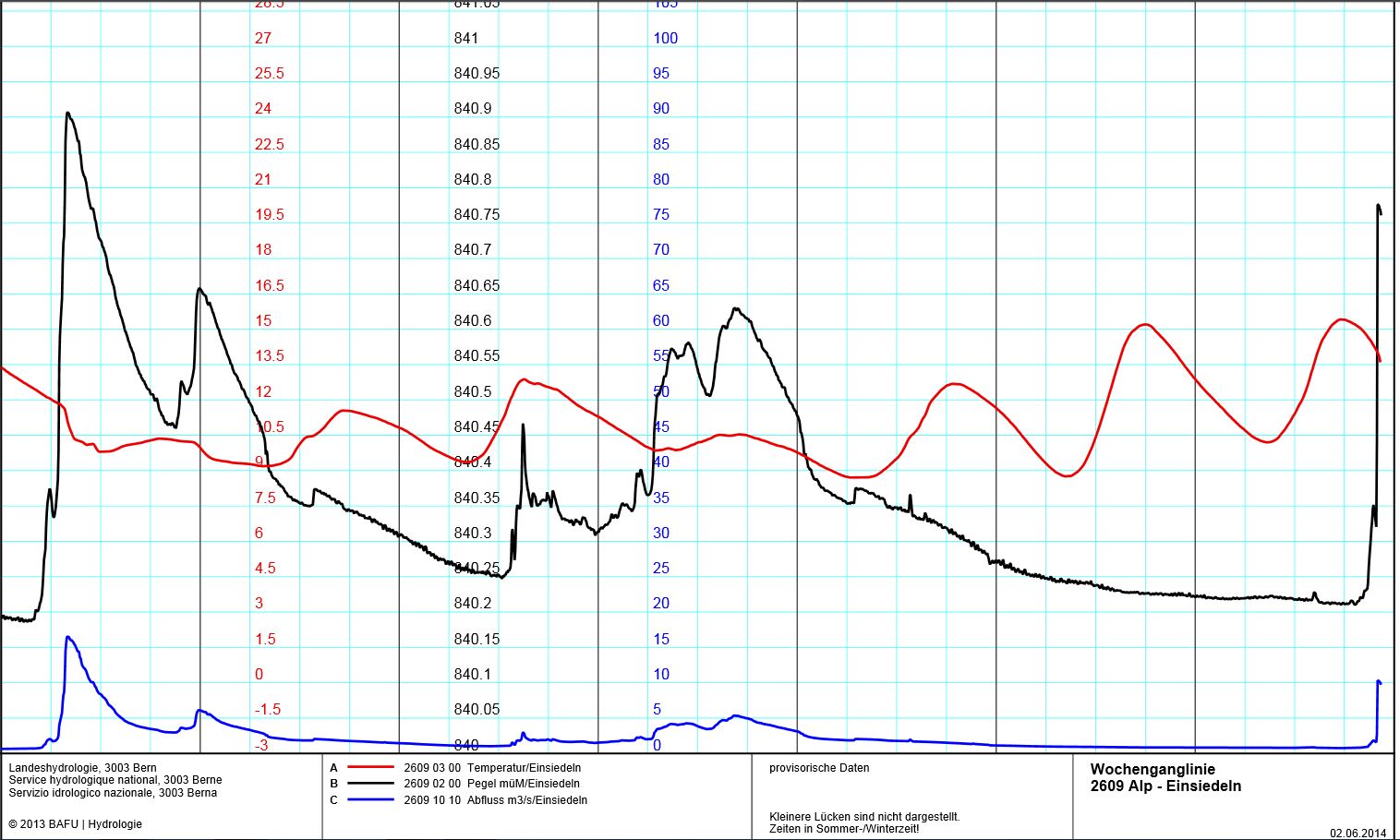This screenshot has height=840, width=1400.
Task: Click the 'Zeiten in Sommer-/Winterzeit!' note
Action: tap(844, 829)
